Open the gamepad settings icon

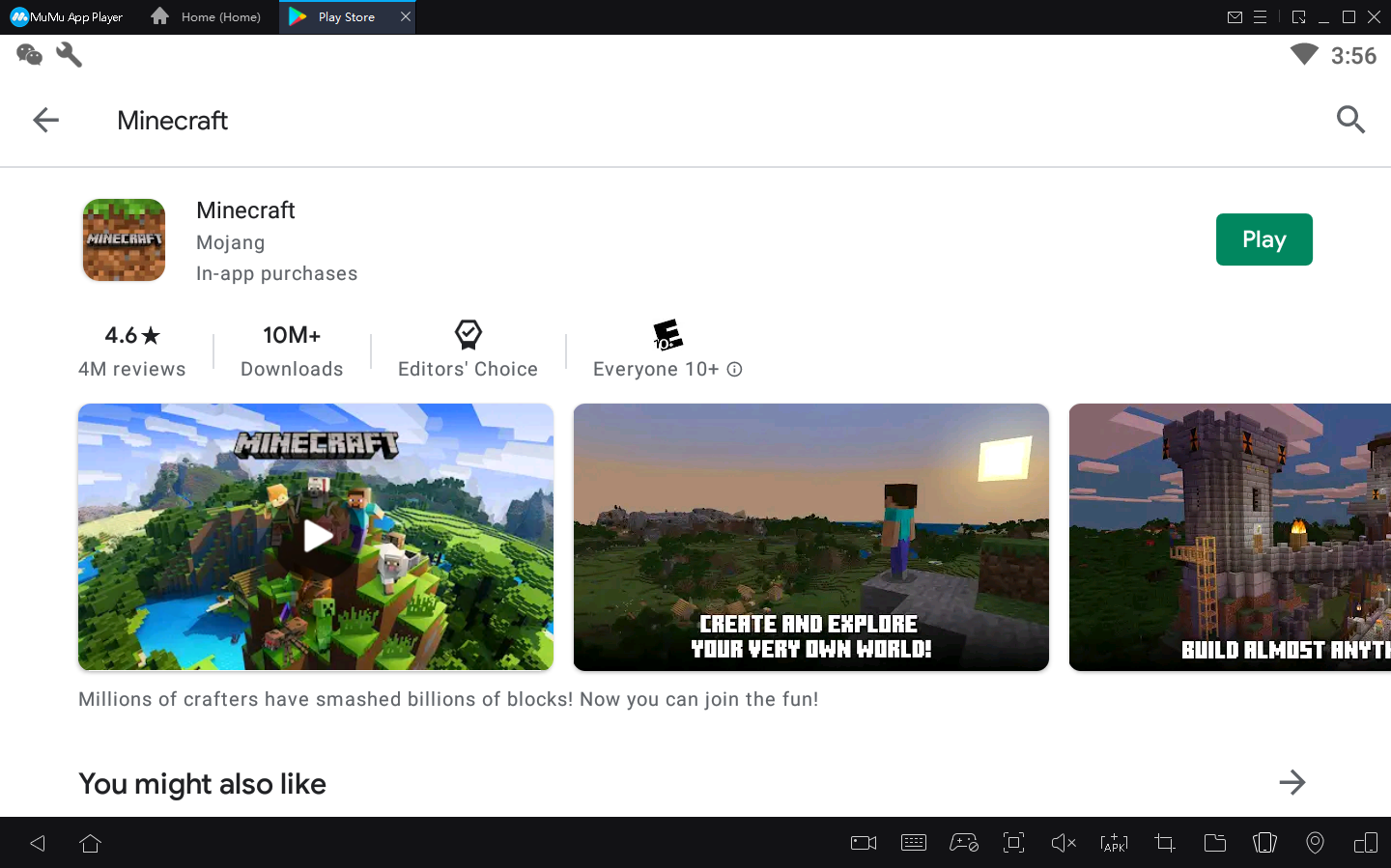coord(964,843)
